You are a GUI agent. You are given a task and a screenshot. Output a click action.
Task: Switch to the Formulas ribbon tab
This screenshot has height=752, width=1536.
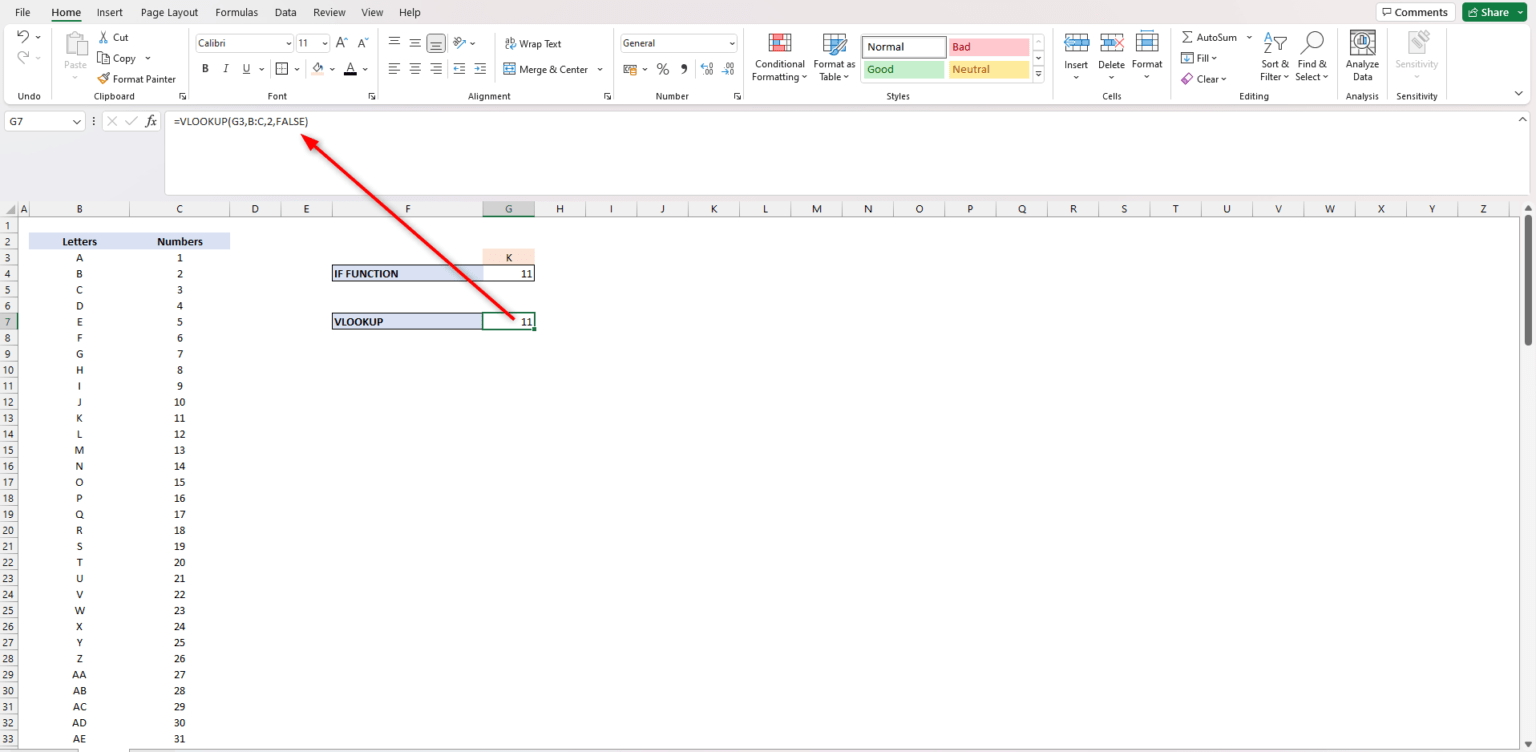coord(236,12)
